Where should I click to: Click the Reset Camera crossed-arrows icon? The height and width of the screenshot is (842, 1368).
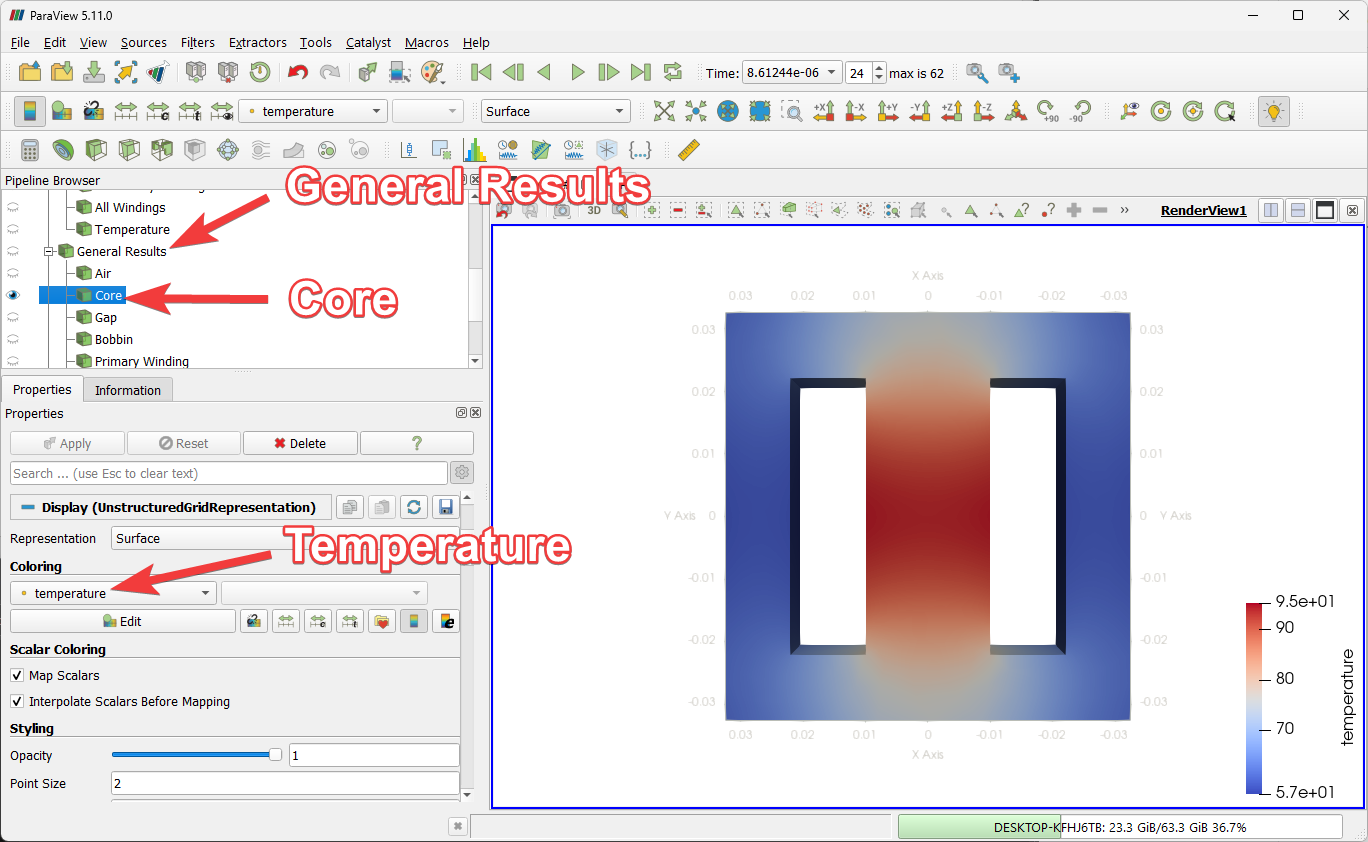click(x=664, y=111)
